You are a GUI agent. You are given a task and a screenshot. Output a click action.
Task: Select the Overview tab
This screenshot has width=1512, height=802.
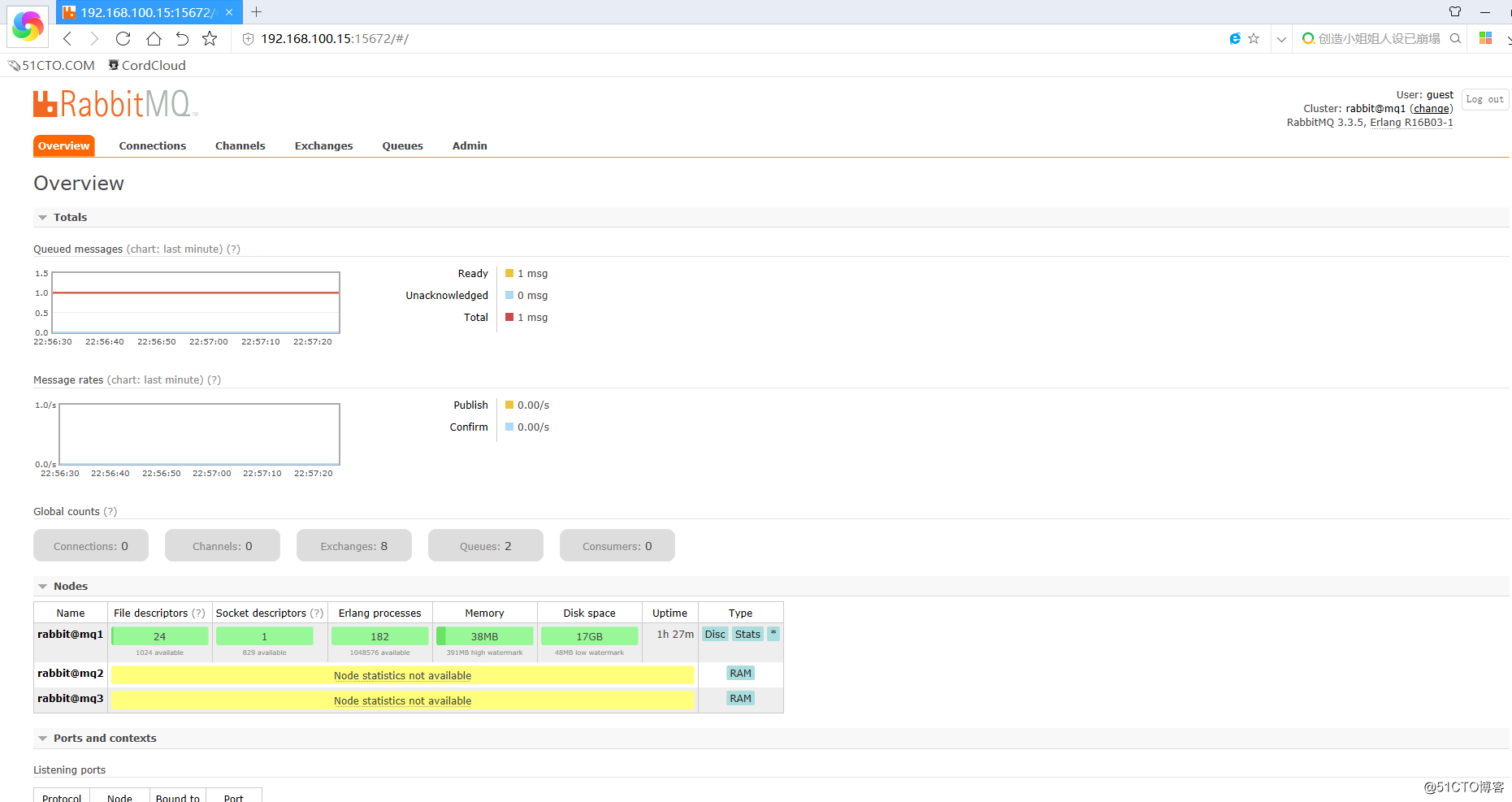64,145
